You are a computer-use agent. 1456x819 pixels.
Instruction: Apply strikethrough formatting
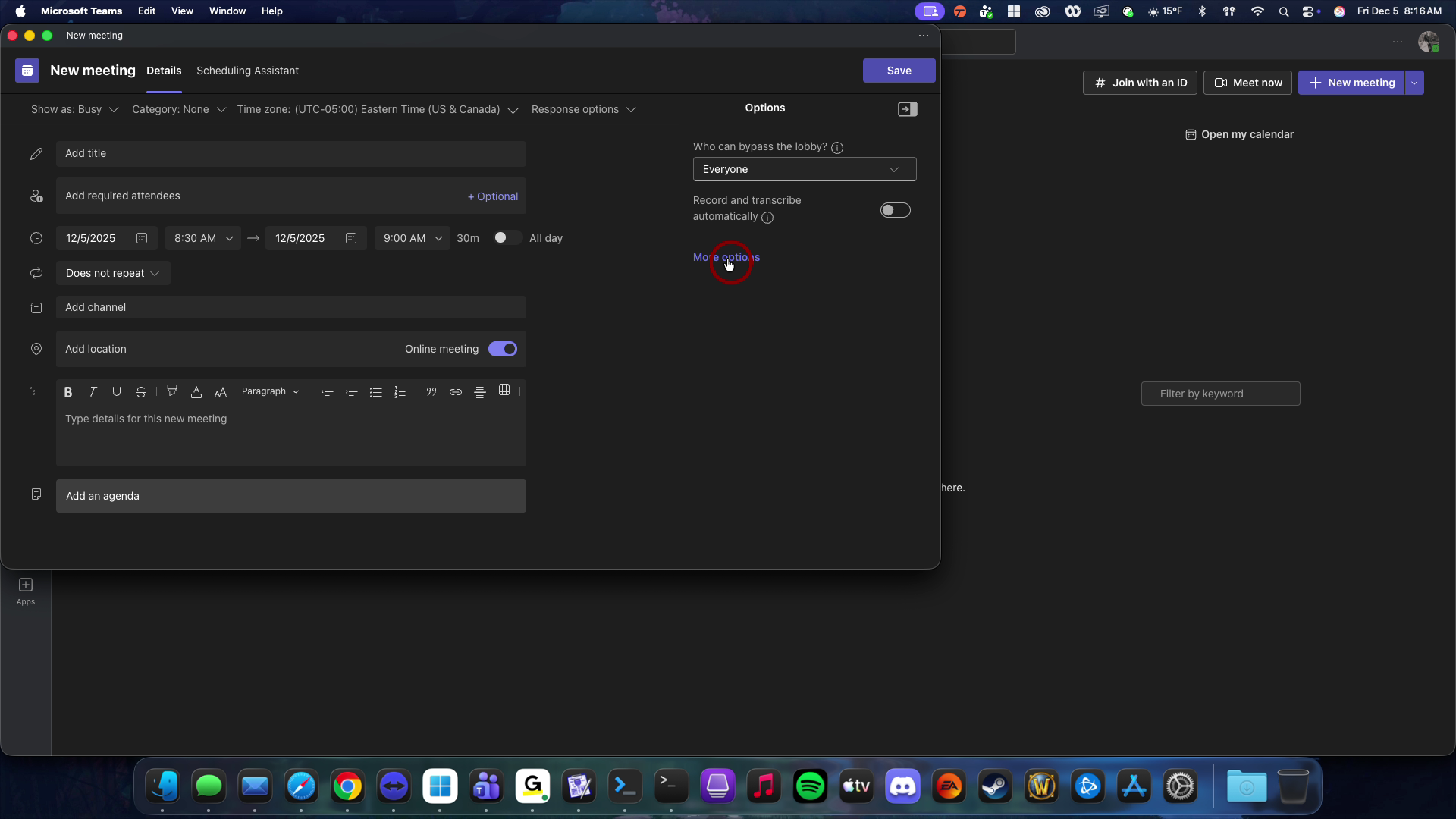click(140, 392)
